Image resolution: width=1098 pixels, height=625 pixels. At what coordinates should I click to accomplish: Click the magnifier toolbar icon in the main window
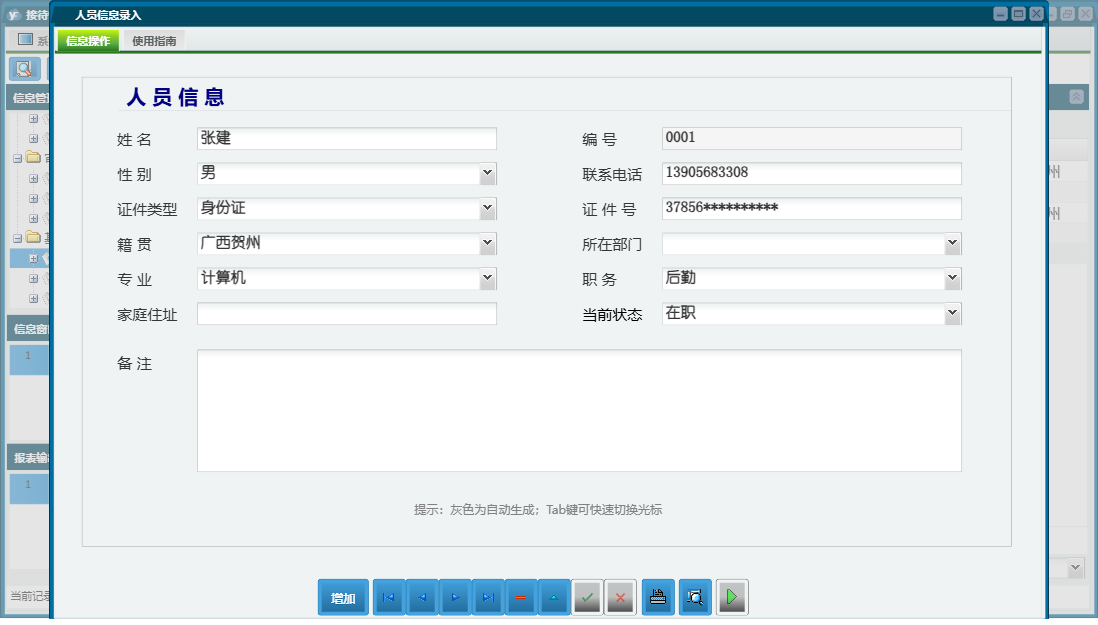pos(24,69)
